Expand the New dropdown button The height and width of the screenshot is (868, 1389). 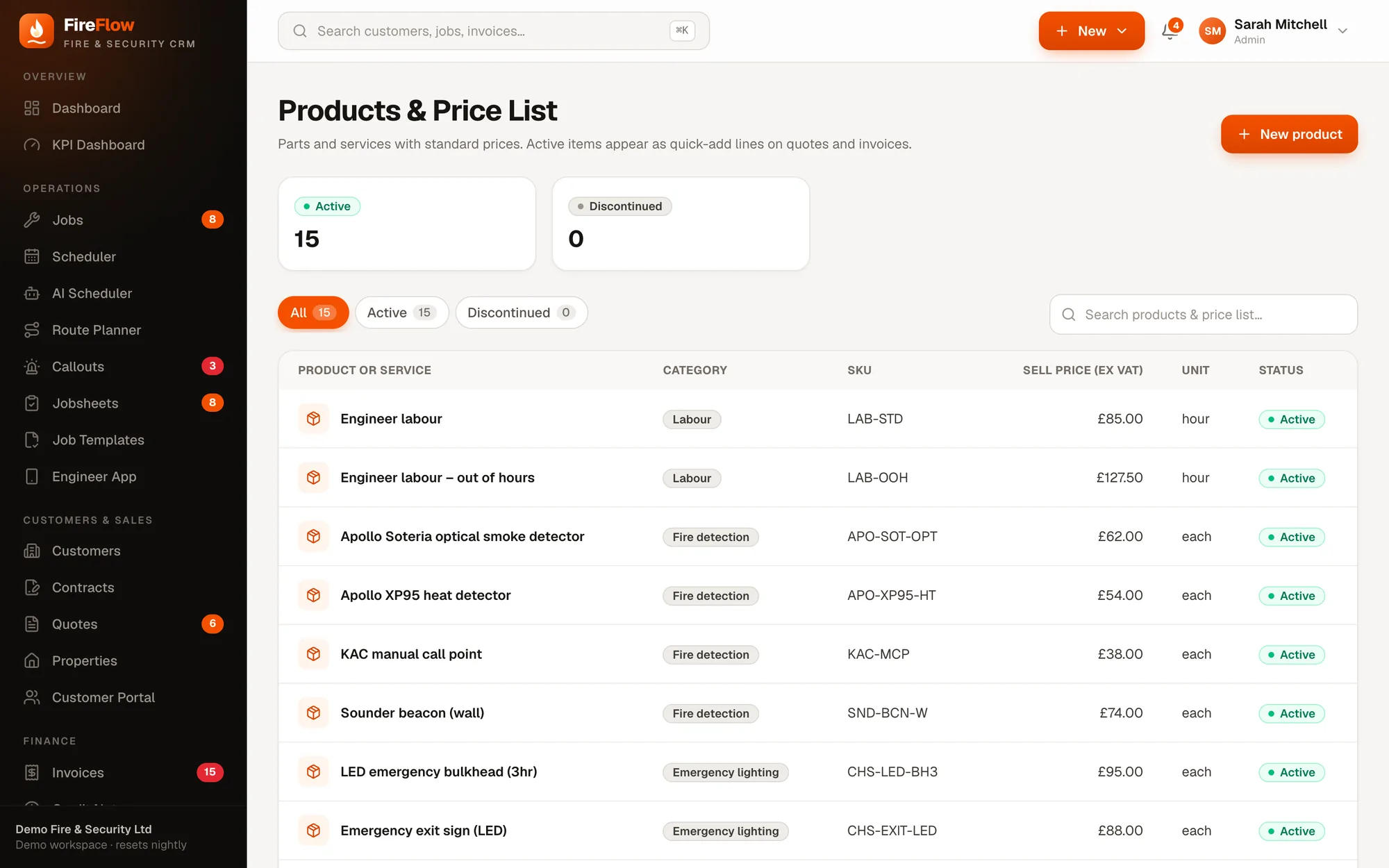(x=1091, y=31)
